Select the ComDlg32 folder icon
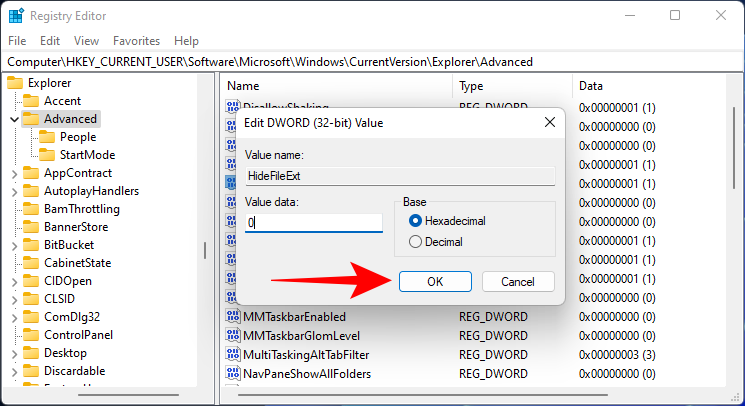Image resolution: width=745 pixels, height=406 pixels. pyautogui.click(x=31, y=318)
